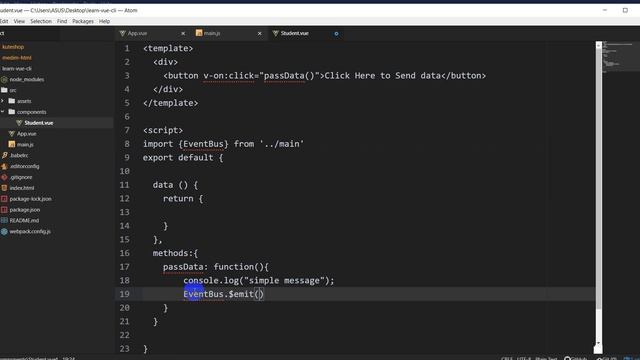Click the assets folder icon
Screen dimensions: 640x360
tap(12, 101)
